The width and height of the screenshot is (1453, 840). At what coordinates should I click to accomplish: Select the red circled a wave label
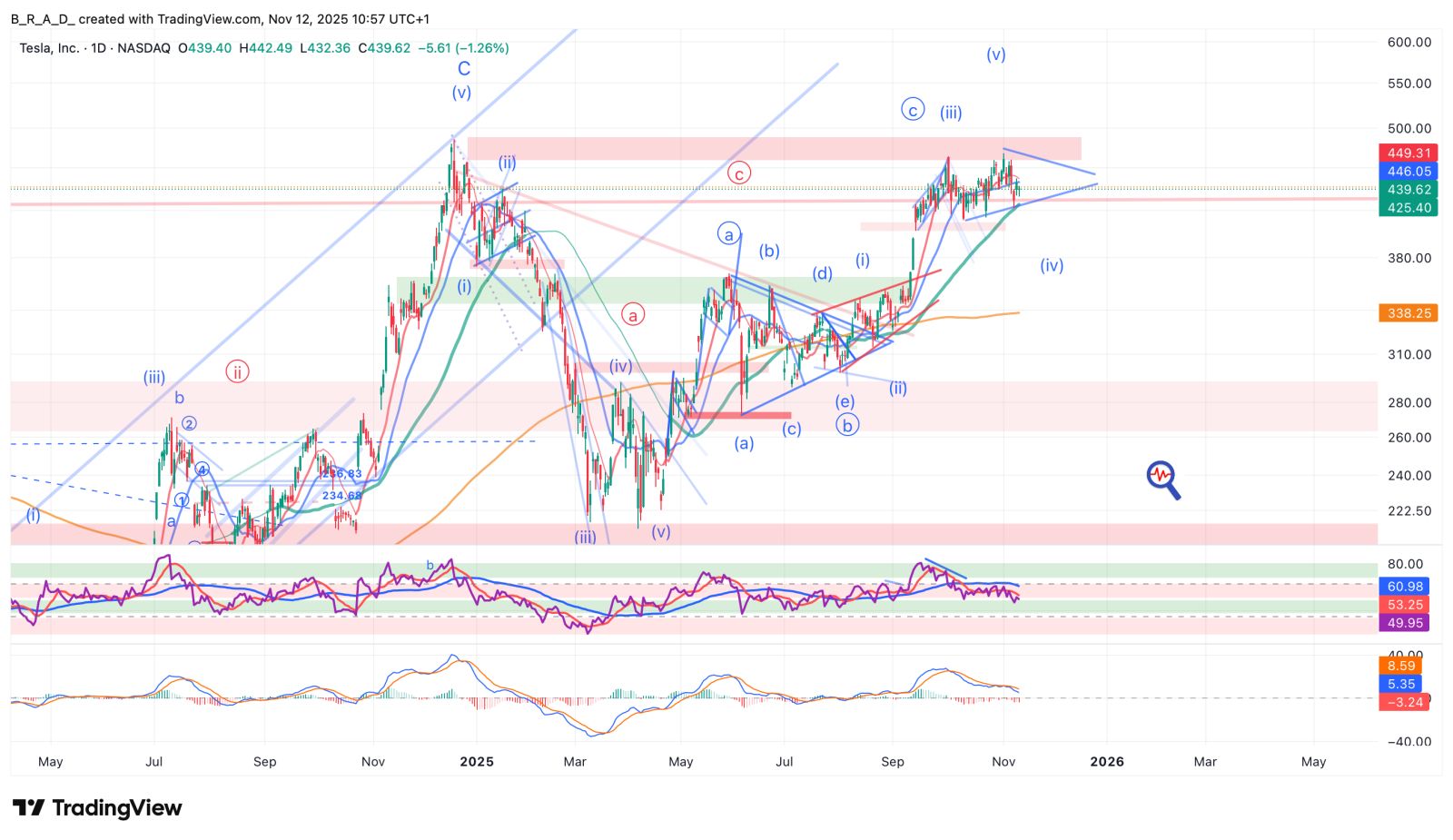(633, 314)
